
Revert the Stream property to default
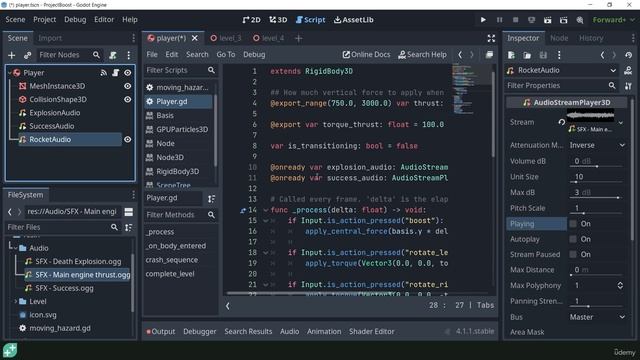[x=562, y=122]
